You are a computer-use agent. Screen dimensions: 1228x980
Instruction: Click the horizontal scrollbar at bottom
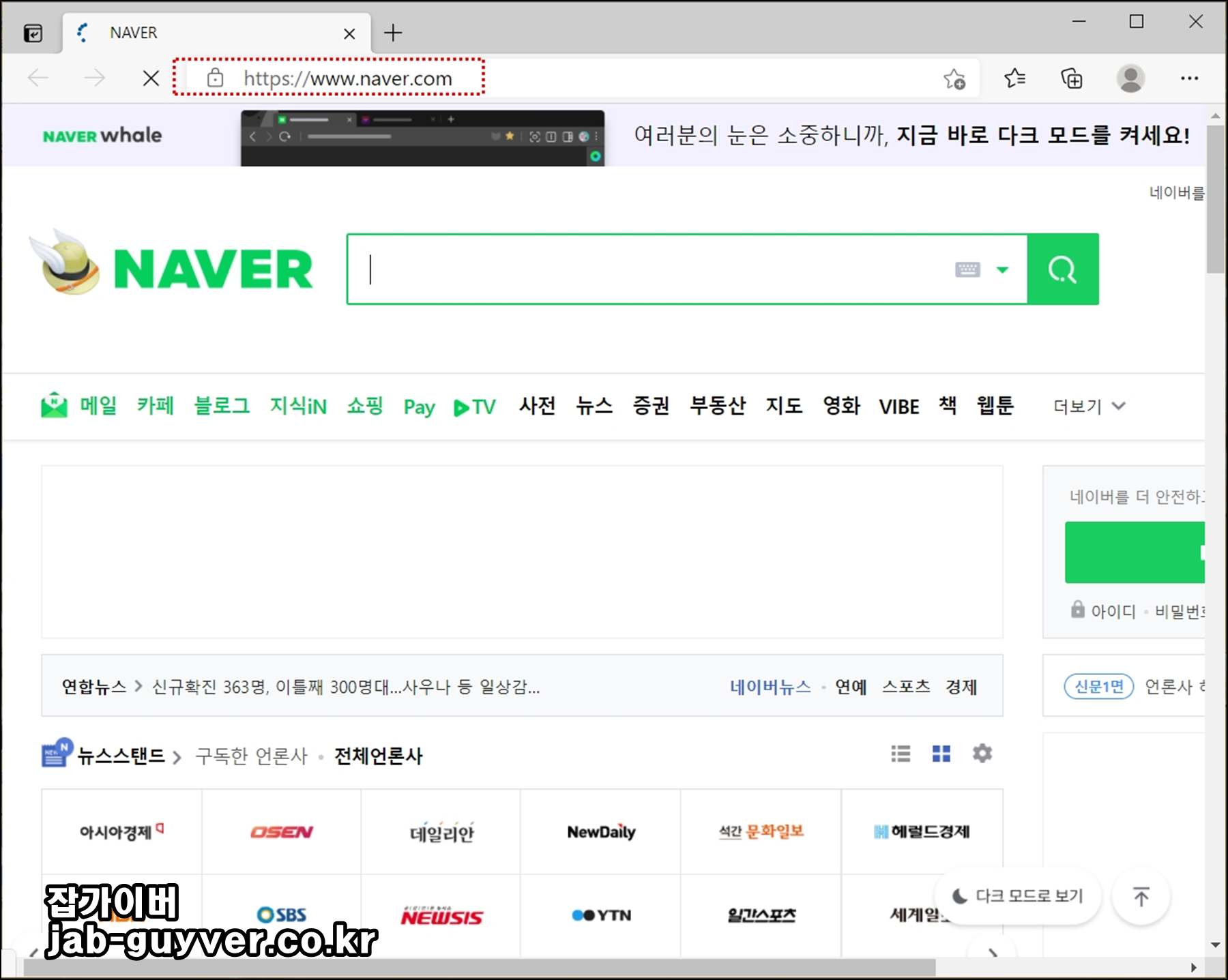point(480,968)
